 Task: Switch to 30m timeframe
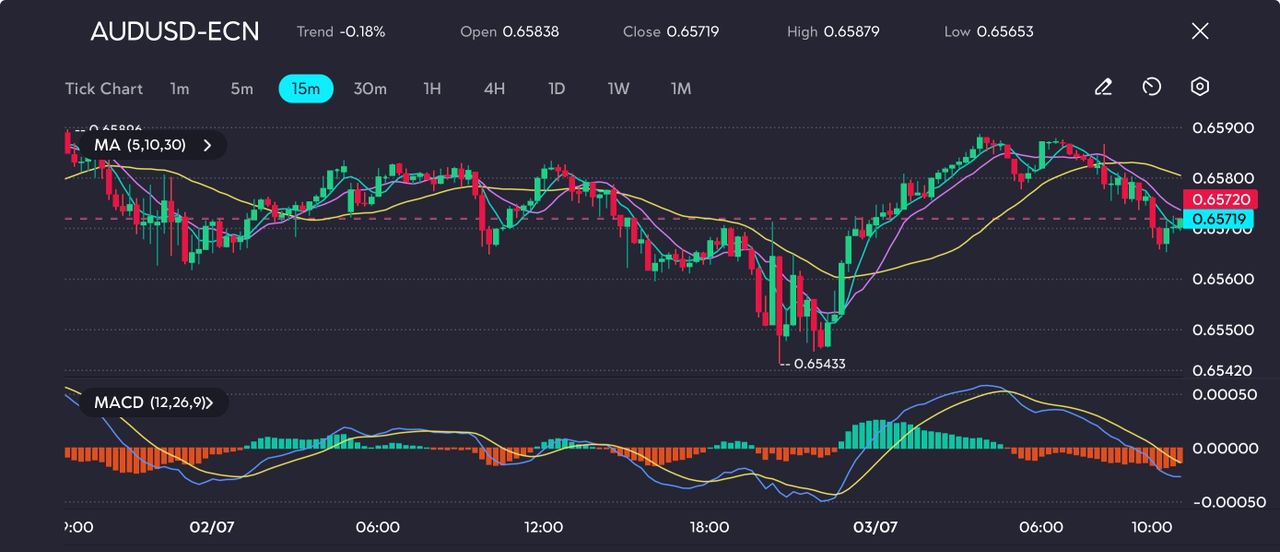point(370,89)
